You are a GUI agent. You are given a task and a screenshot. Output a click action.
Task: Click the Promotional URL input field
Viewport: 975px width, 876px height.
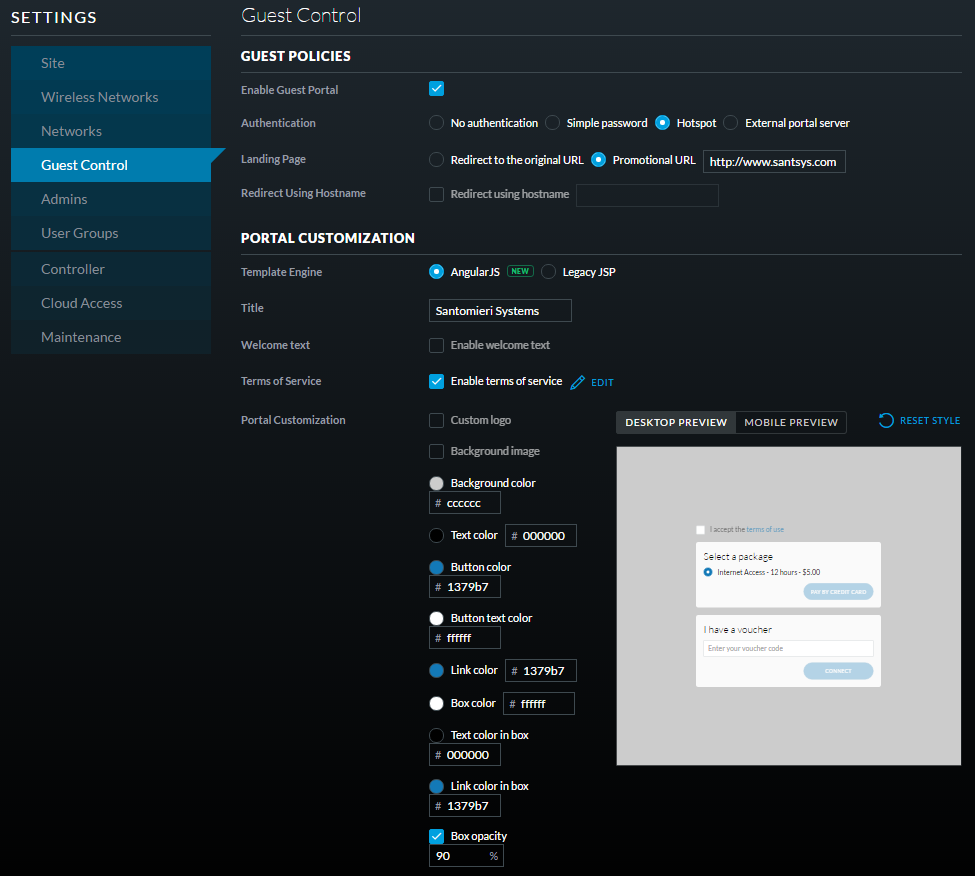point(774,160)
